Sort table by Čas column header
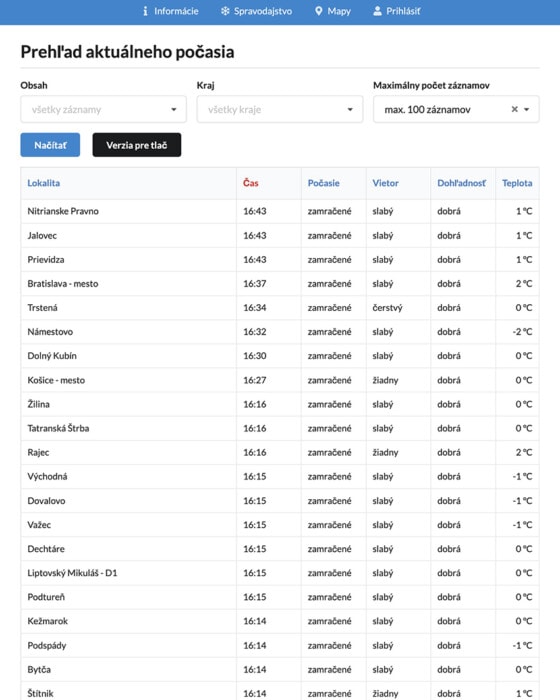 tap(251, 183)
